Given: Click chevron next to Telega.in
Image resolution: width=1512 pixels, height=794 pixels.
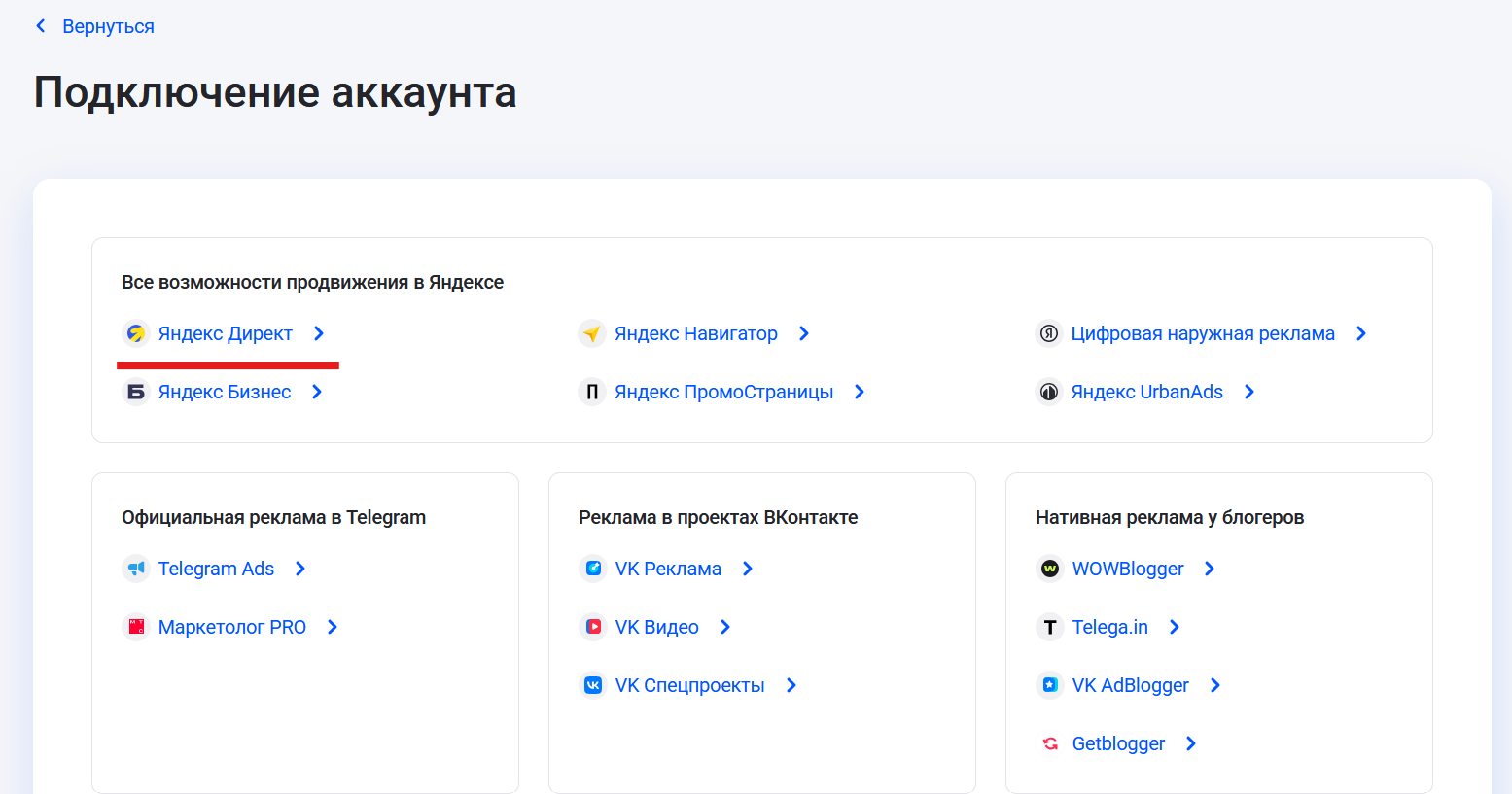Looking at the screenshot, I should pyautogui.click(x=1175, y=627).
